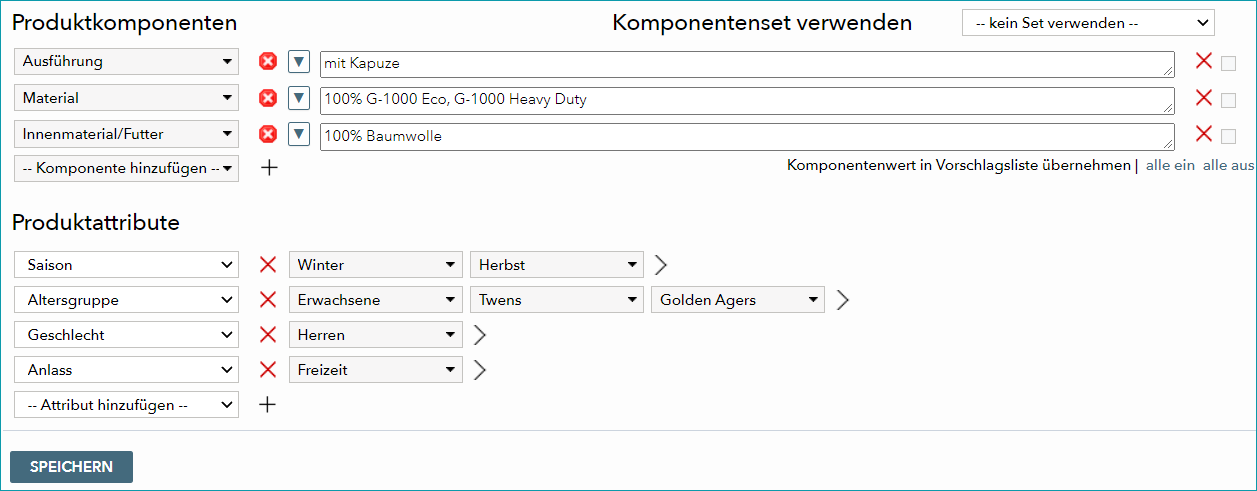Open the Komponentenset '-- kein Set verwenden --' dropdown
This screenshot has width=1257, height=491.
click(1088, 23)
